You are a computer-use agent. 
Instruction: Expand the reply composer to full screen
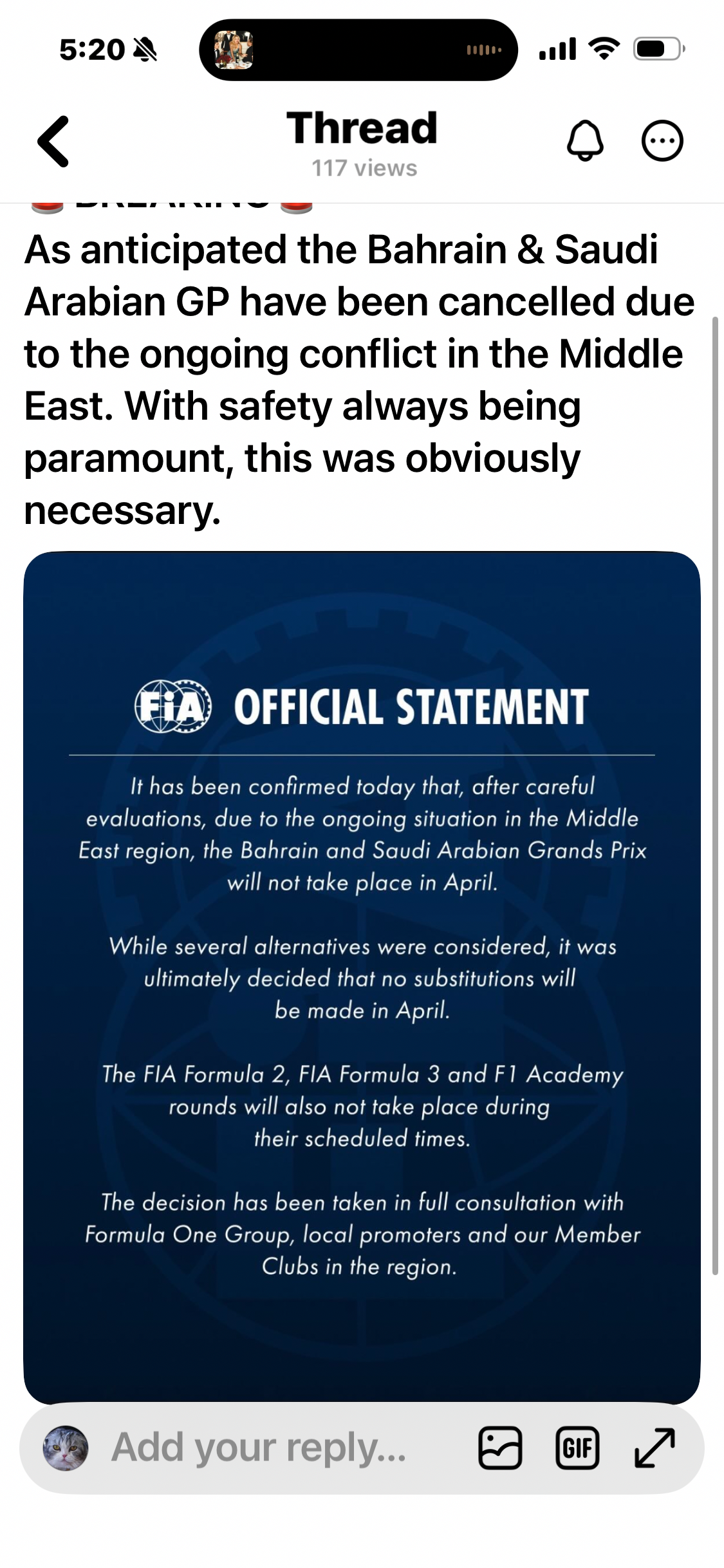(x=654, y=1448)
